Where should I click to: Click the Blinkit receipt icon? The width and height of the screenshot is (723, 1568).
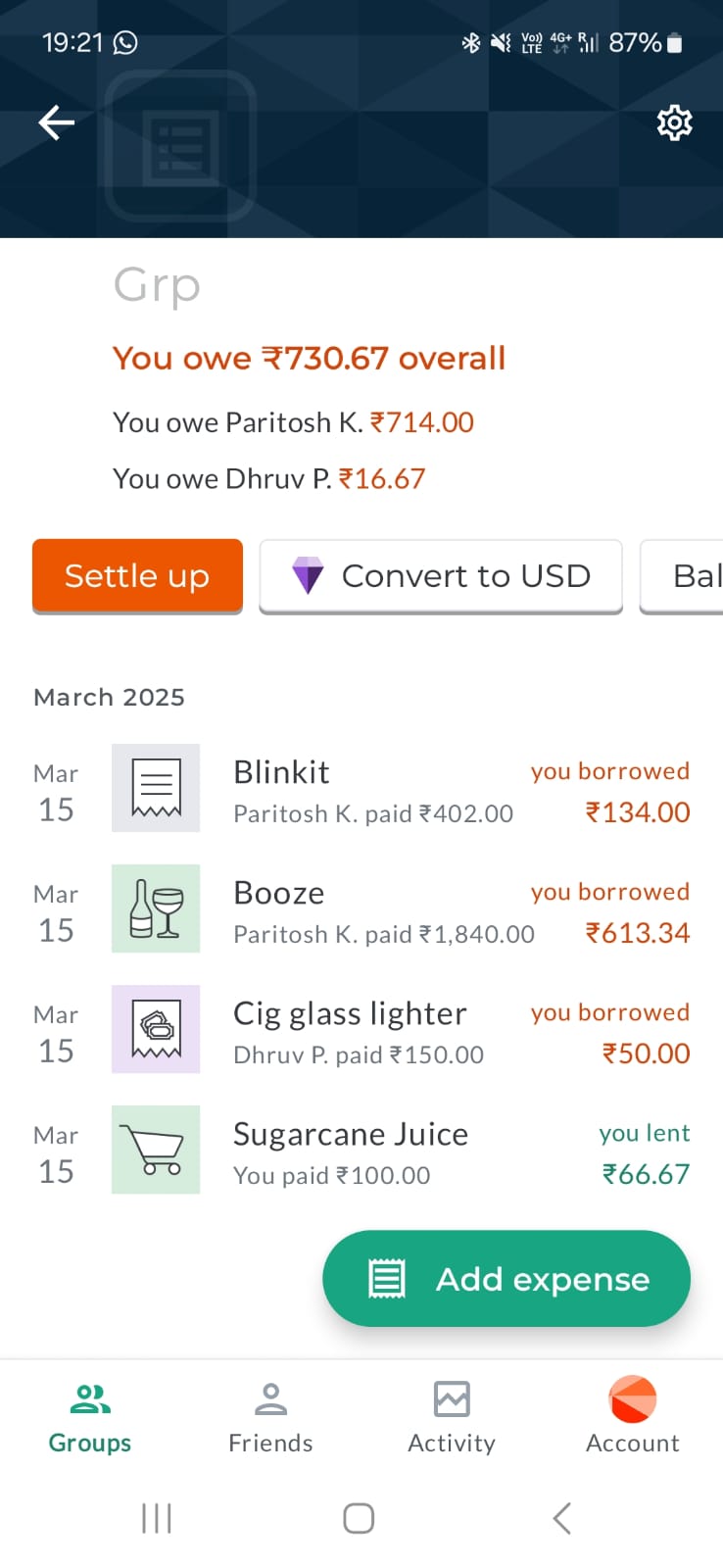tap(156, 788)
